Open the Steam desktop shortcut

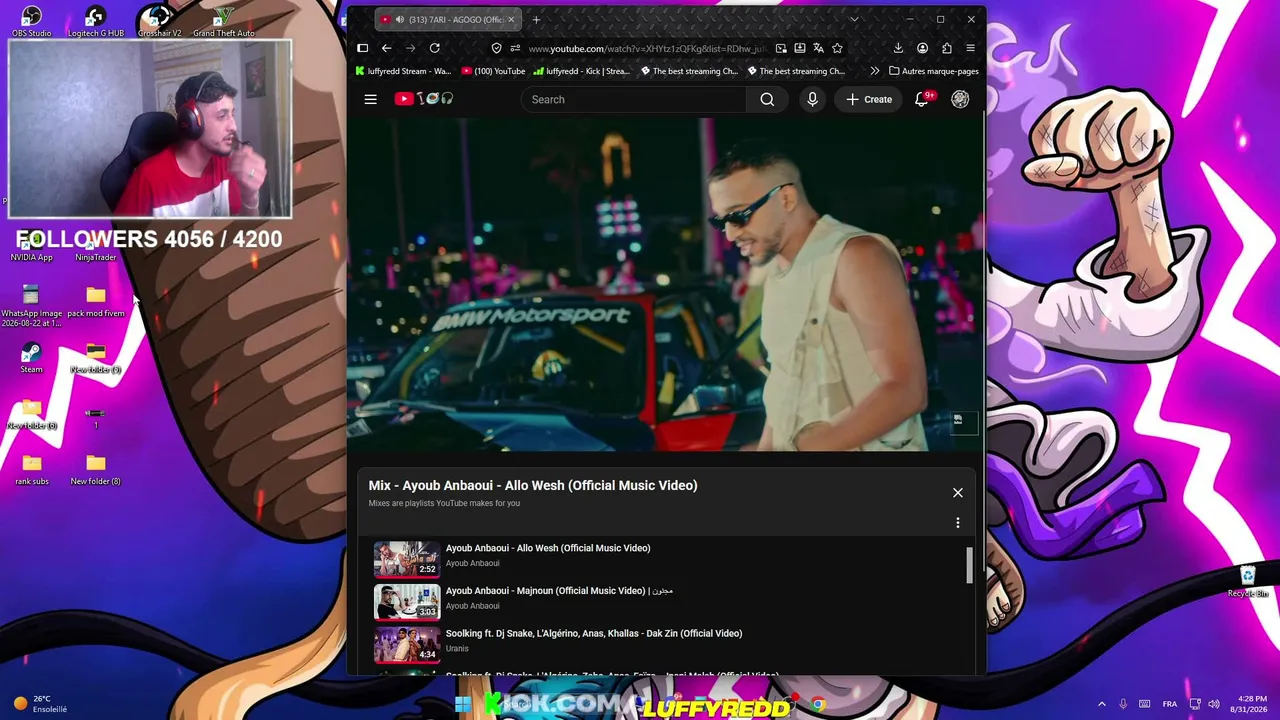coord(31,358)
